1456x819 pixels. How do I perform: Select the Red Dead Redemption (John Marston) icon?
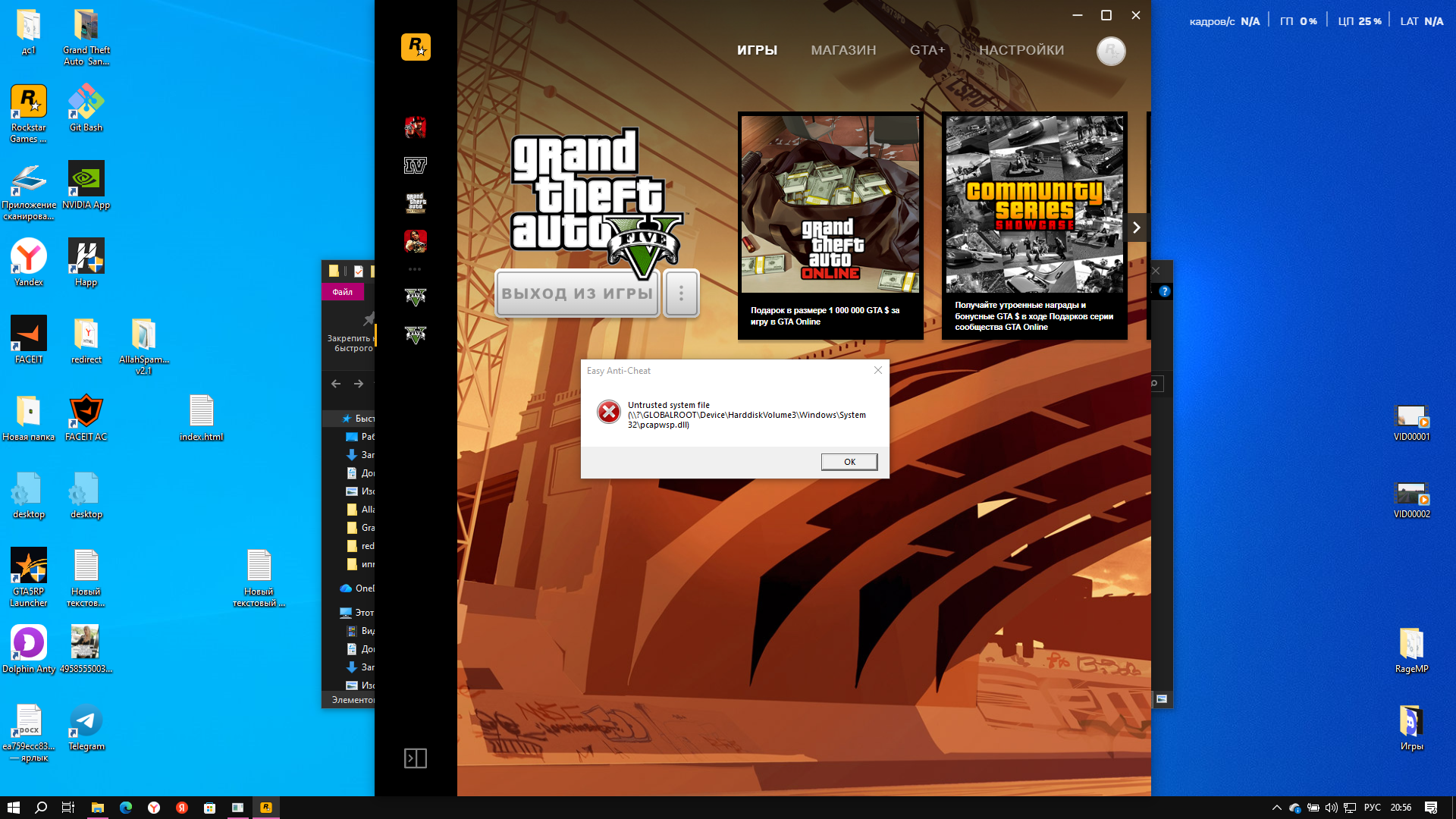point(416,241)
